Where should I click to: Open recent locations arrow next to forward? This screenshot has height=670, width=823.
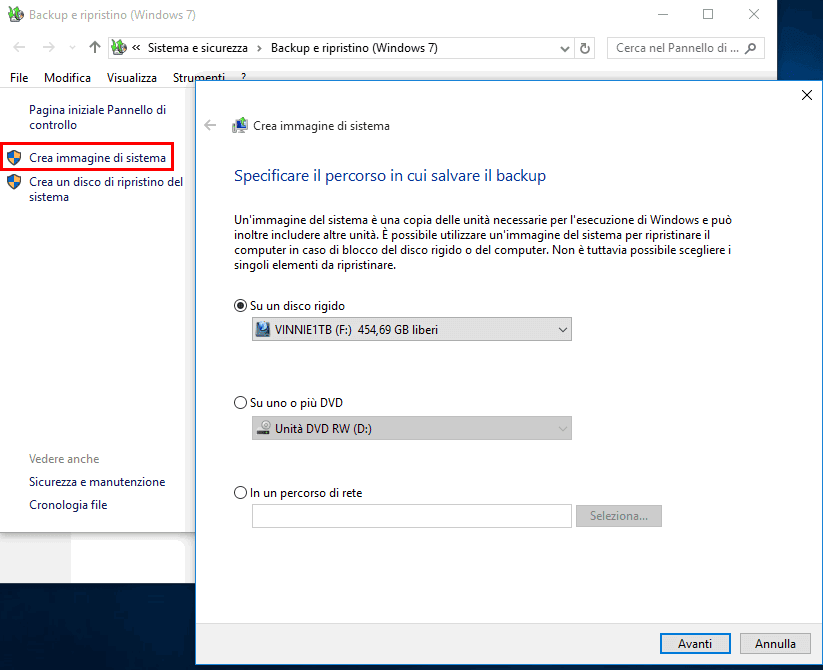72,48
